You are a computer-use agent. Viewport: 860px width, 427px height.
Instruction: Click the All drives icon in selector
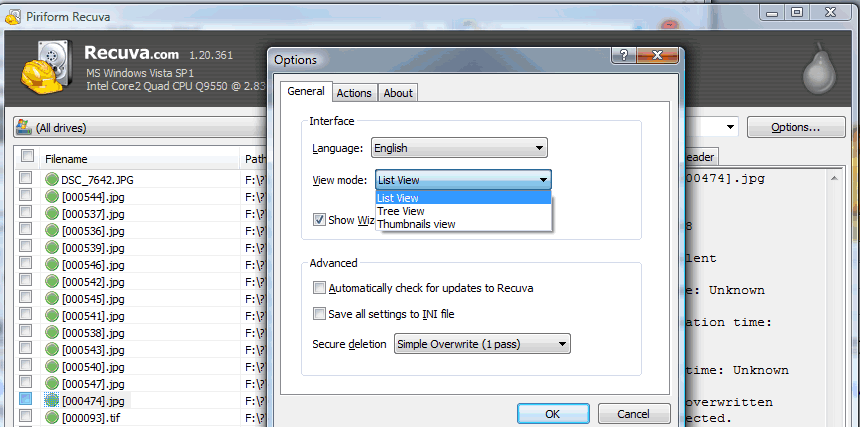[24, 127]
